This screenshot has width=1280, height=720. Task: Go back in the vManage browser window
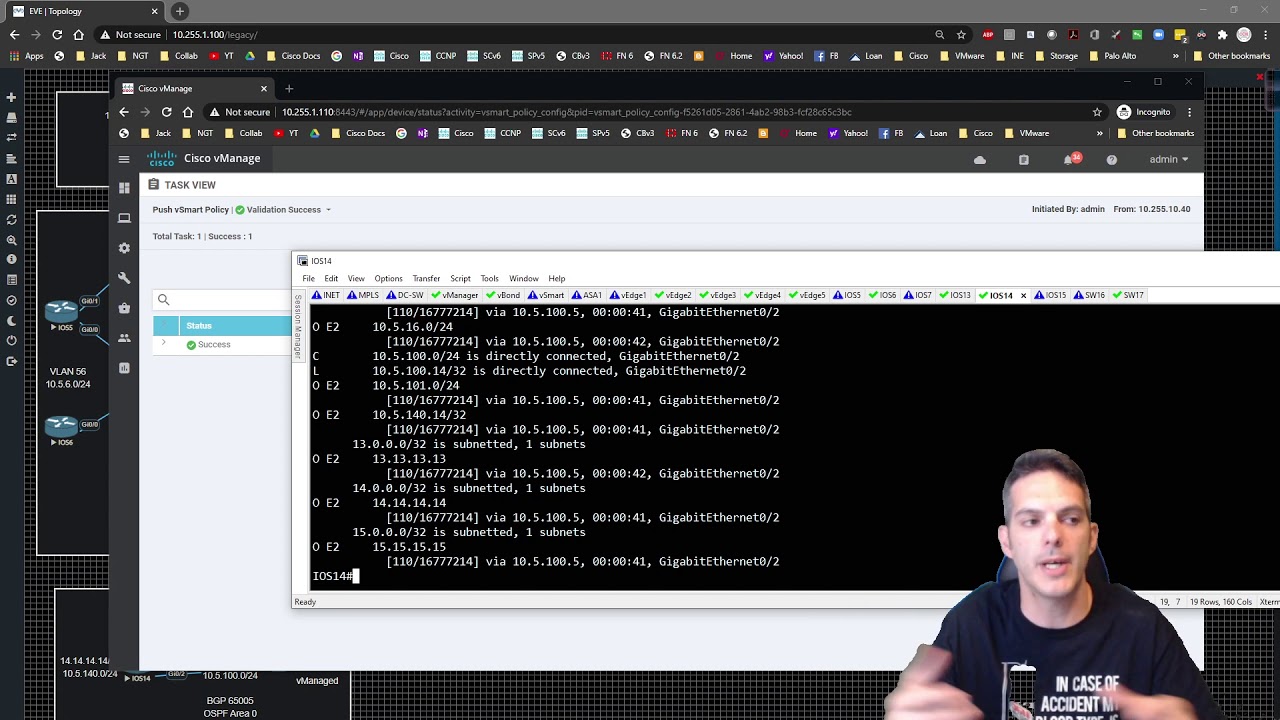tap(124, 112)
